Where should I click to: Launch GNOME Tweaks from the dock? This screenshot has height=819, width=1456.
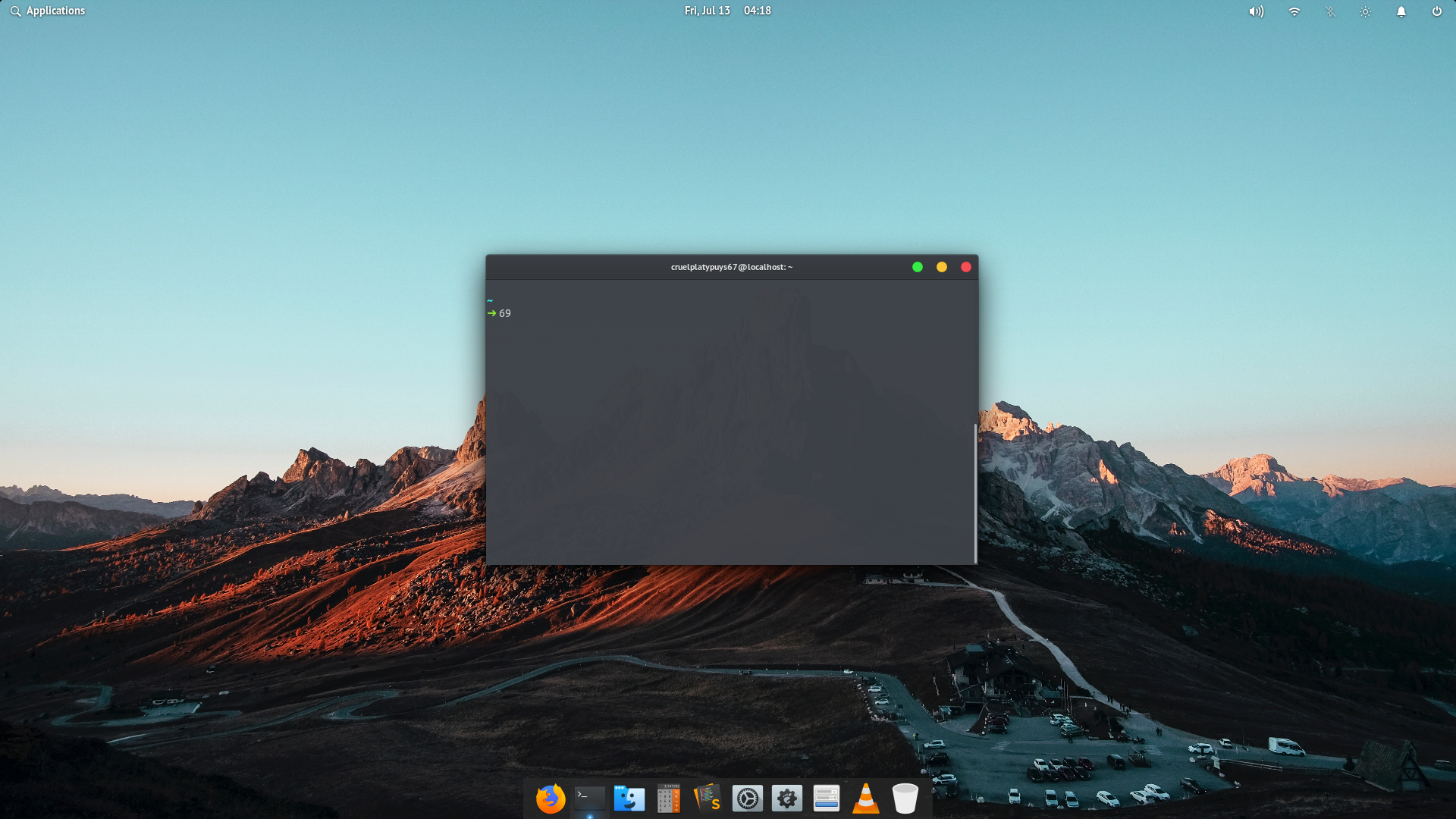click(x=786, y=799)
